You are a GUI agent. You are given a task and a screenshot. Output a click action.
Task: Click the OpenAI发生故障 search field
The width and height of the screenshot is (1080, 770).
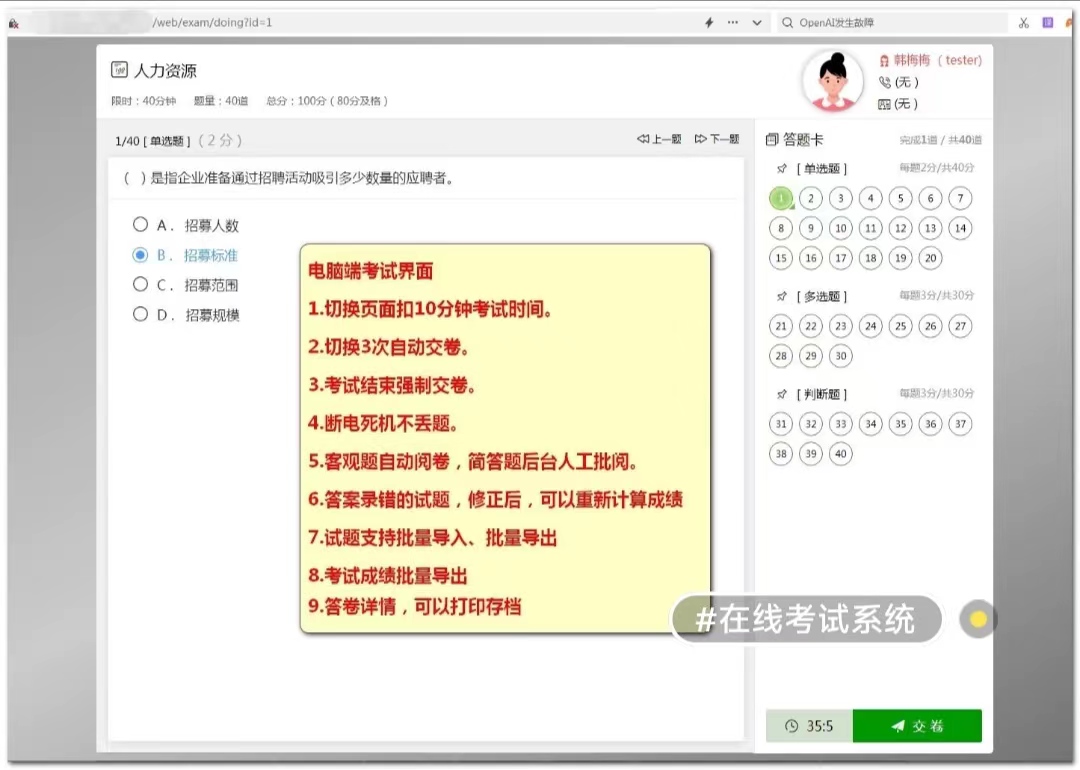[x=892, y=23]
